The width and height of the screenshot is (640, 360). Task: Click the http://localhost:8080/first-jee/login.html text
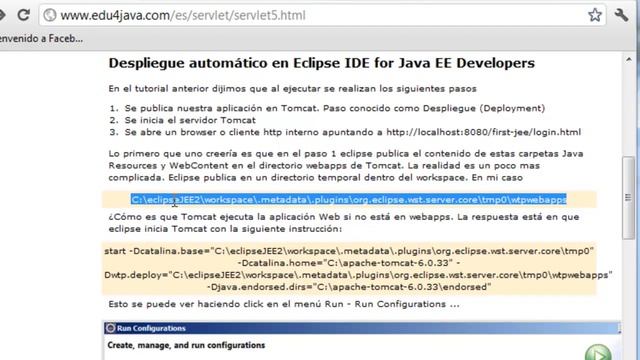484,132
